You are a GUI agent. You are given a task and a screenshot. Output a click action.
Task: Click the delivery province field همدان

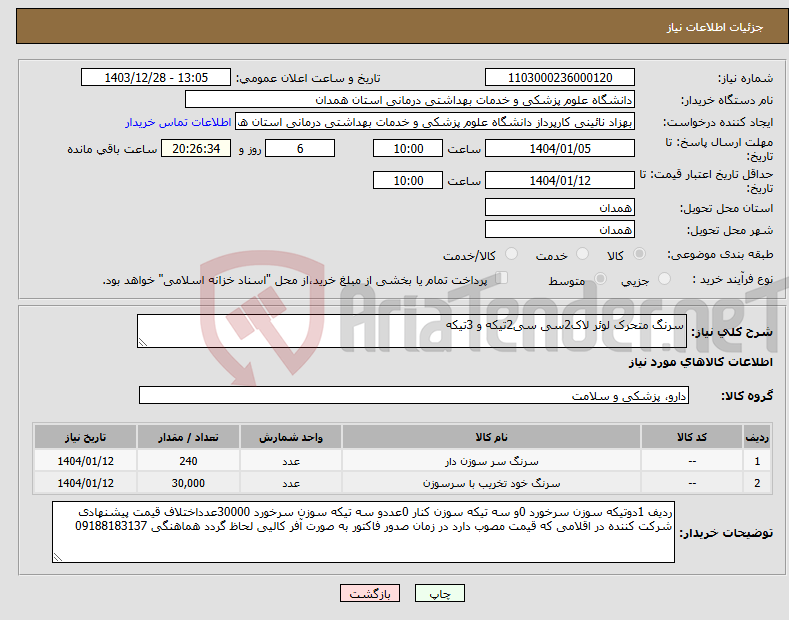(560, 207)
